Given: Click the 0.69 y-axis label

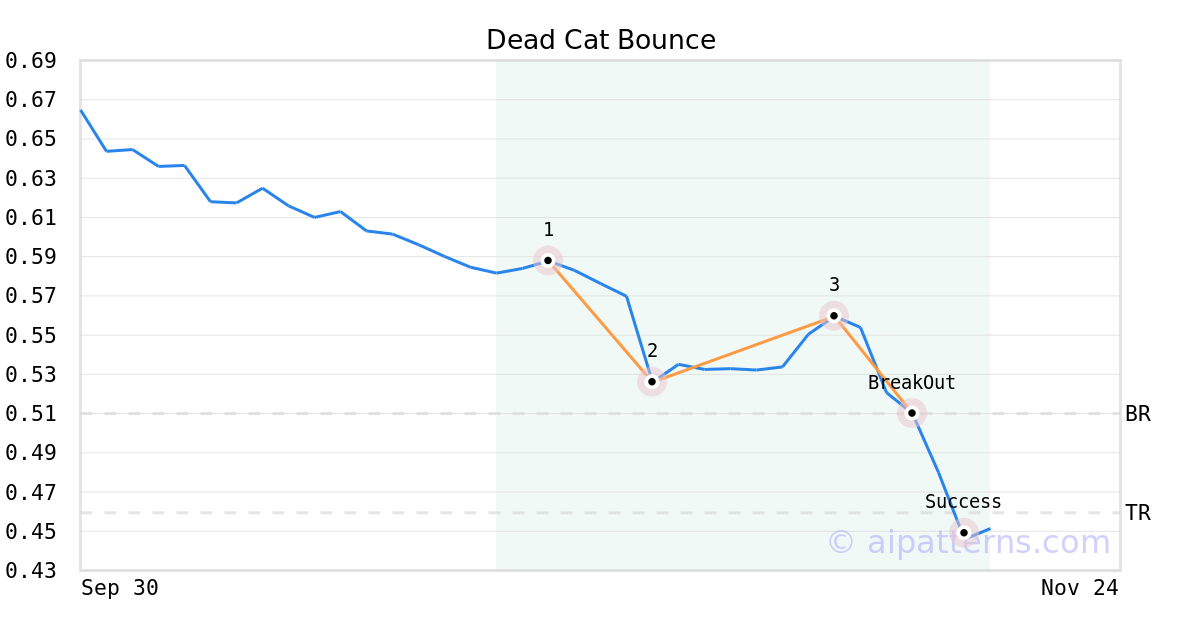Looking at the screenshot, I should point(30,61).
